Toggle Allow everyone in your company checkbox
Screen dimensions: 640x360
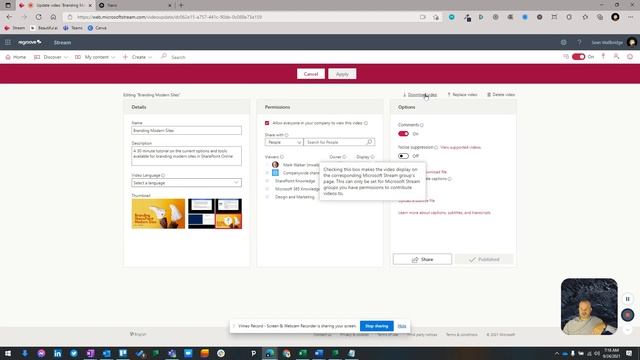(267, 123)
